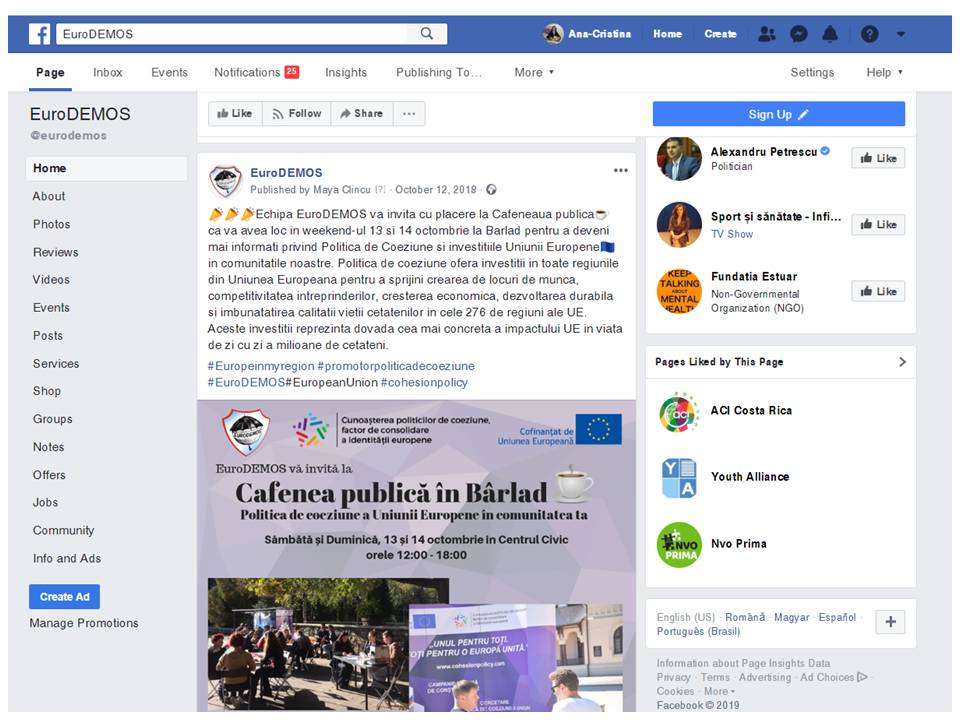The image size is (960, 720).
Task: Open the More dropdown in page tabs
Action: (x=534, y=72)
